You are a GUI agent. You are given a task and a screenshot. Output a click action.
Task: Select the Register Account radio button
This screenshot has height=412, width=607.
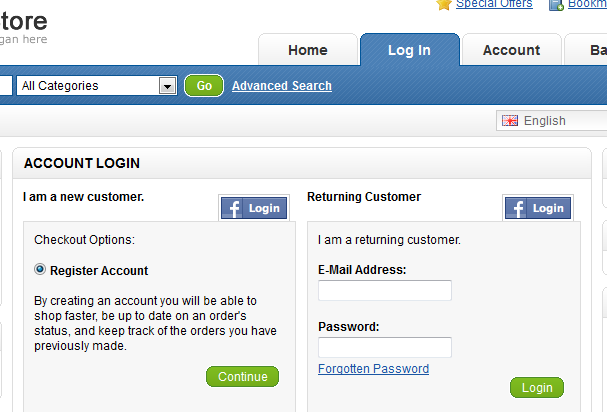point(40,269)
